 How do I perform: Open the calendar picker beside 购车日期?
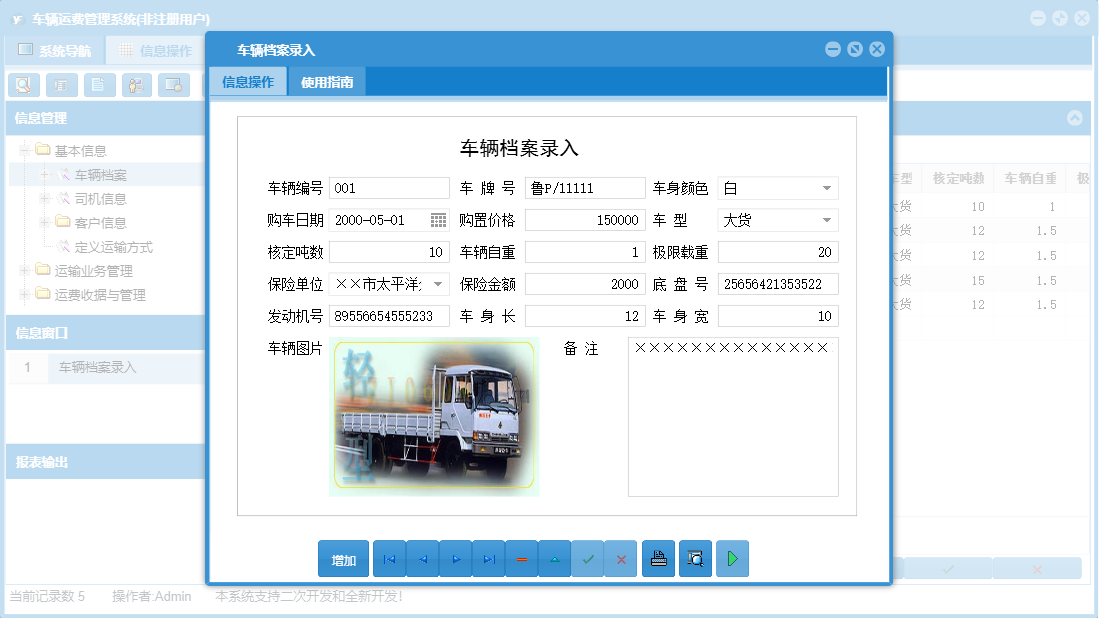click(x=439, y=219)
